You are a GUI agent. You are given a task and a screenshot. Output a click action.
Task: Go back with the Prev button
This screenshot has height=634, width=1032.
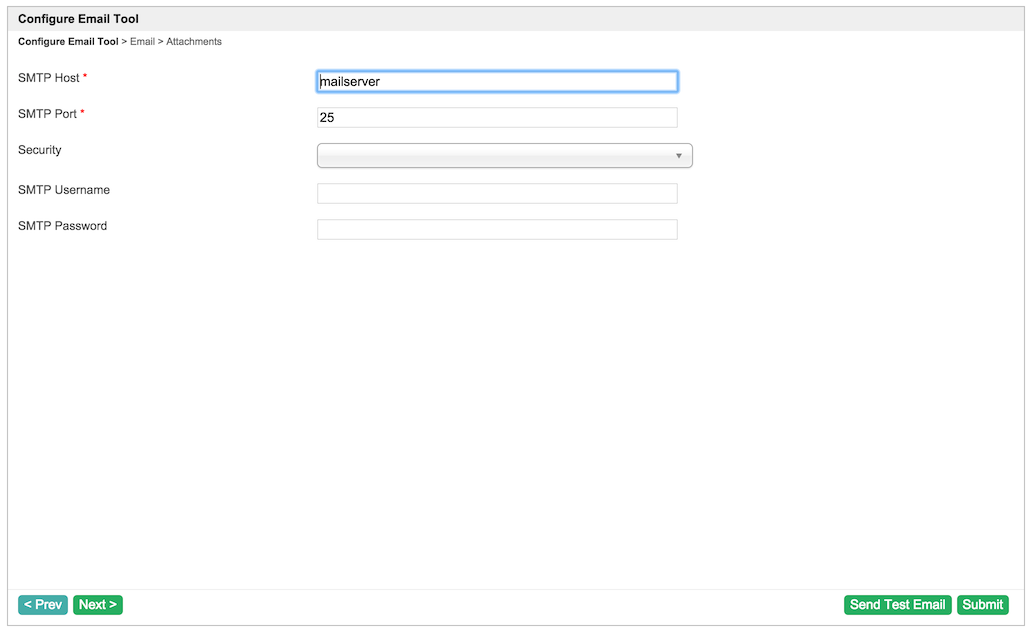43,605
